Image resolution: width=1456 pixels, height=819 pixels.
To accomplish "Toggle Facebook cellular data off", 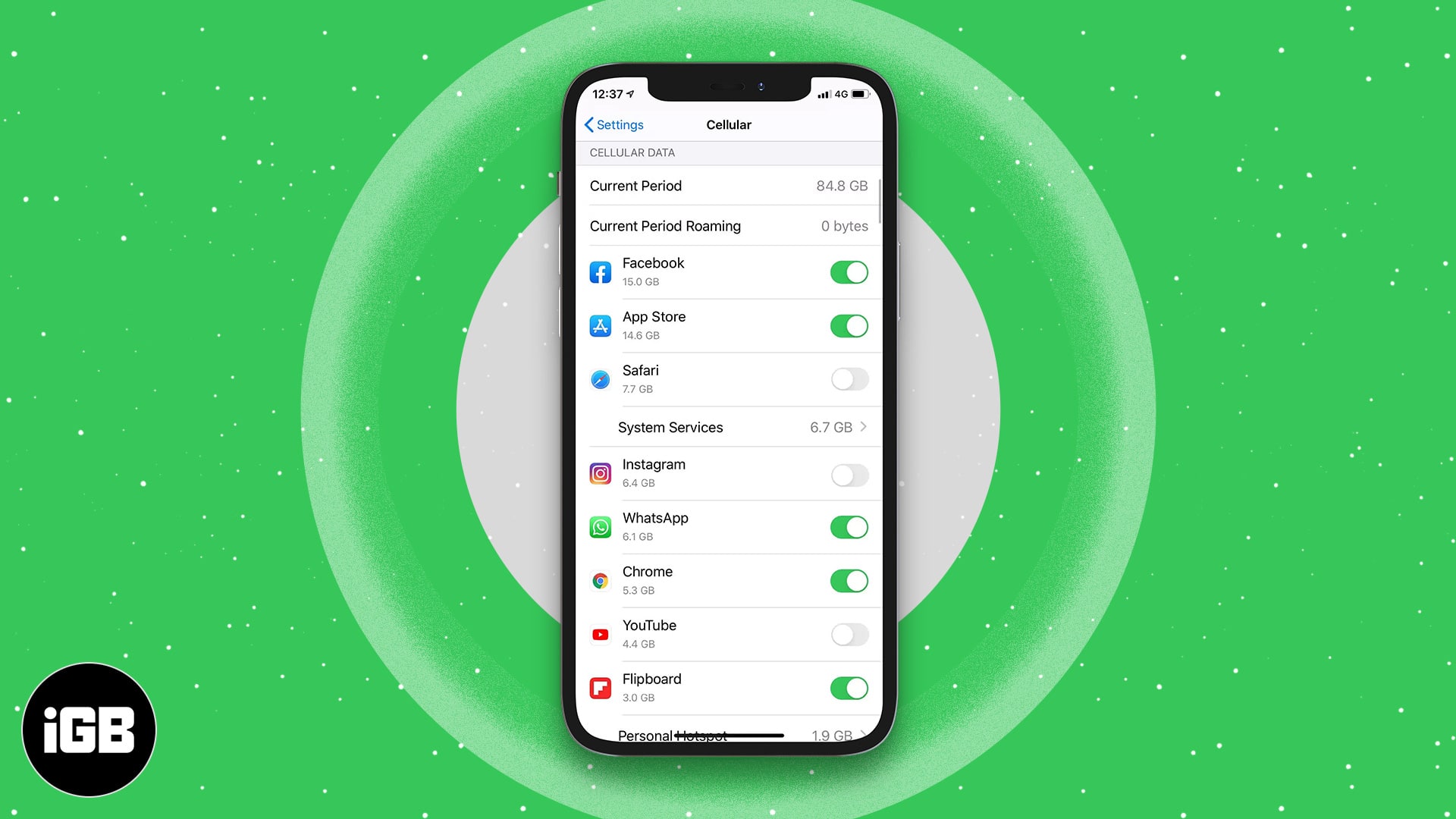I will coord(848,272).
